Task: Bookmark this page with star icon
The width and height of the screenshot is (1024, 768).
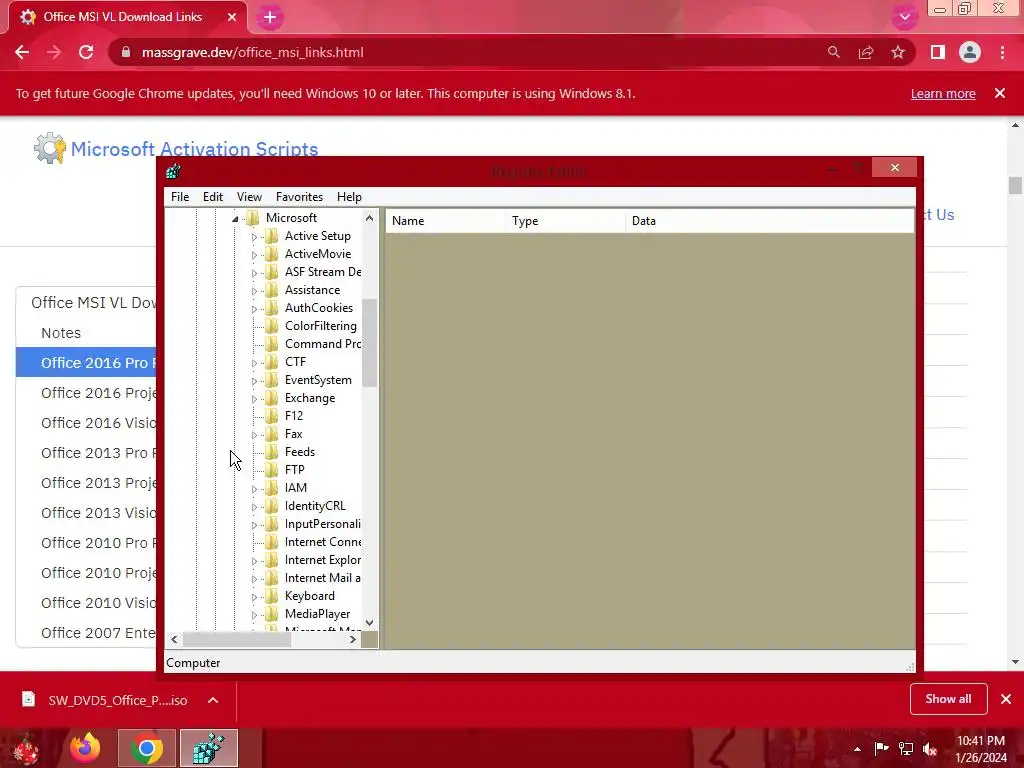Action: point(898,52)
